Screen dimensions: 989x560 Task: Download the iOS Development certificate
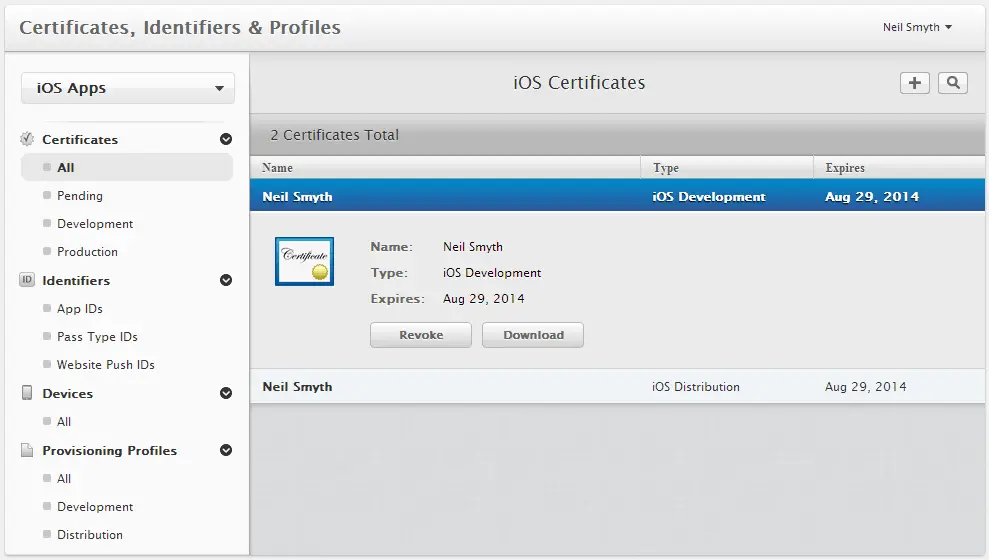click(533, 335)
